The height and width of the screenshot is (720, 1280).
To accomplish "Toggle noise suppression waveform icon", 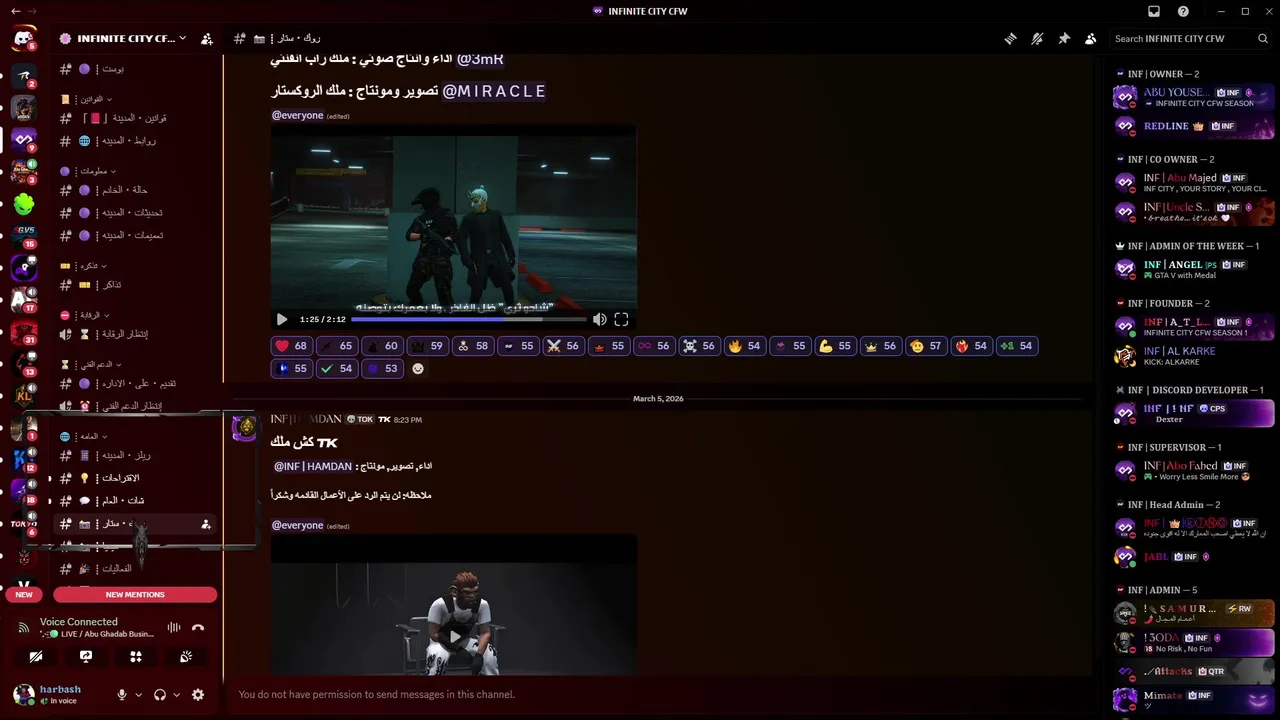I will tap(174, 628).
